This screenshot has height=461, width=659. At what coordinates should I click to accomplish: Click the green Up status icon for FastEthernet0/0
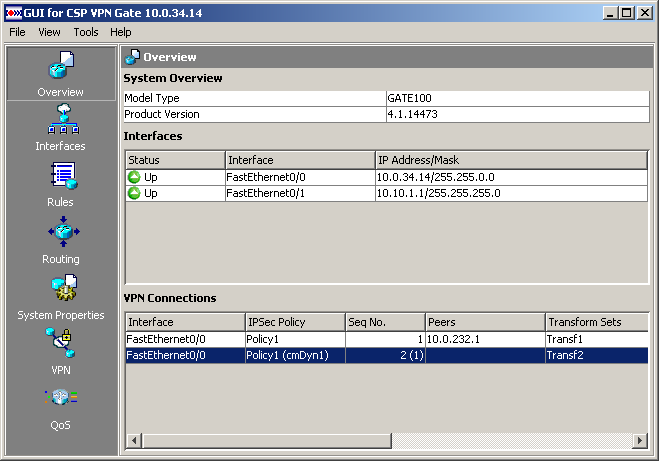(x=134, y=177)
